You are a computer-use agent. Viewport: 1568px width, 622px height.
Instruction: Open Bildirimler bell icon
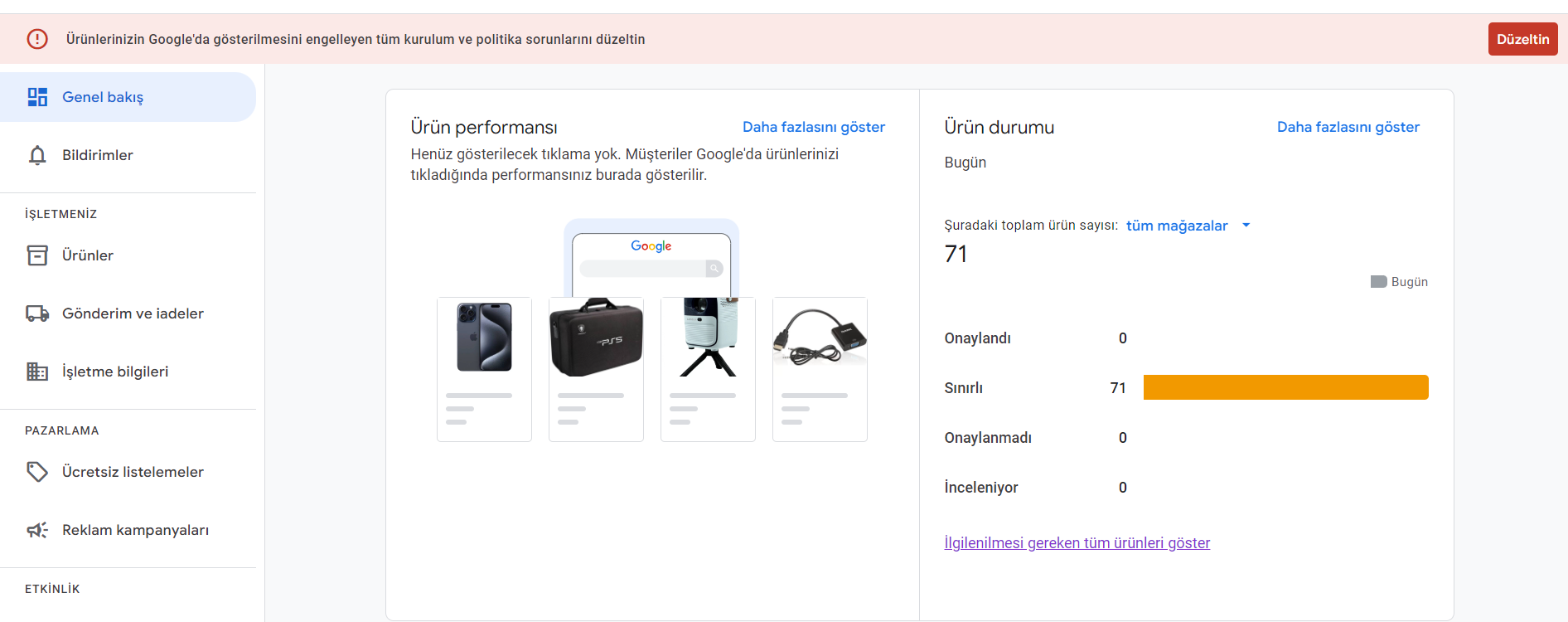point(37,155)
